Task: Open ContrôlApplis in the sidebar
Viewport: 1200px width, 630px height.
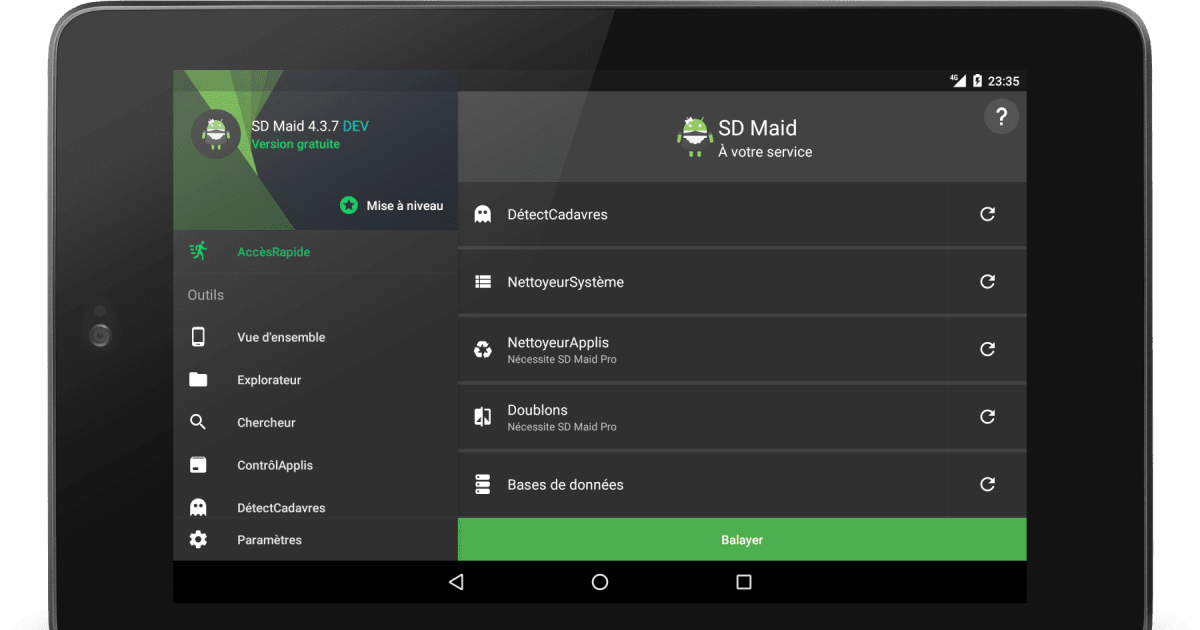Action: coord(275,466)
